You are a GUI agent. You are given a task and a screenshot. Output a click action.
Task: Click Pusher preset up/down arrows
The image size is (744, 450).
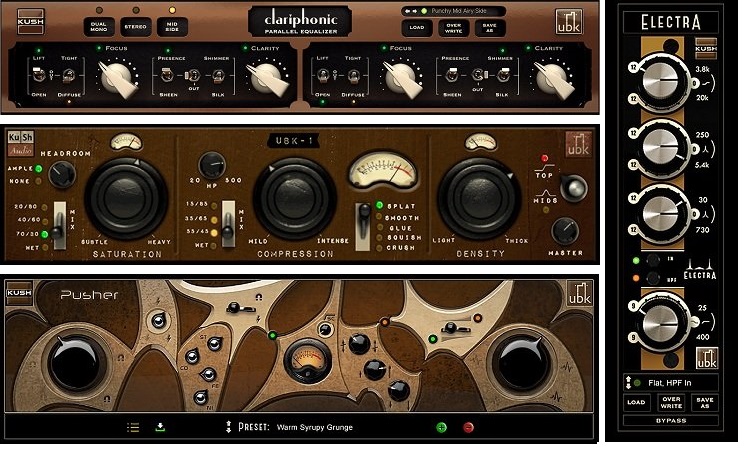click(x=229, y=426)
